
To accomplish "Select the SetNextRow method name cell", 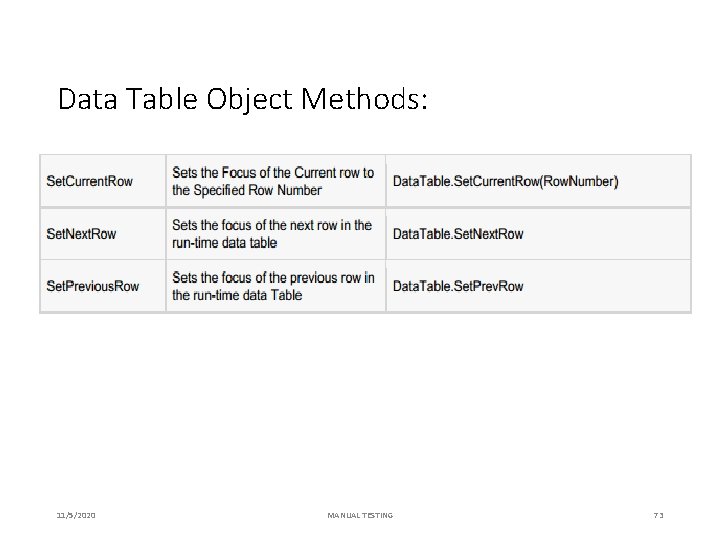I will pos(103,234).
